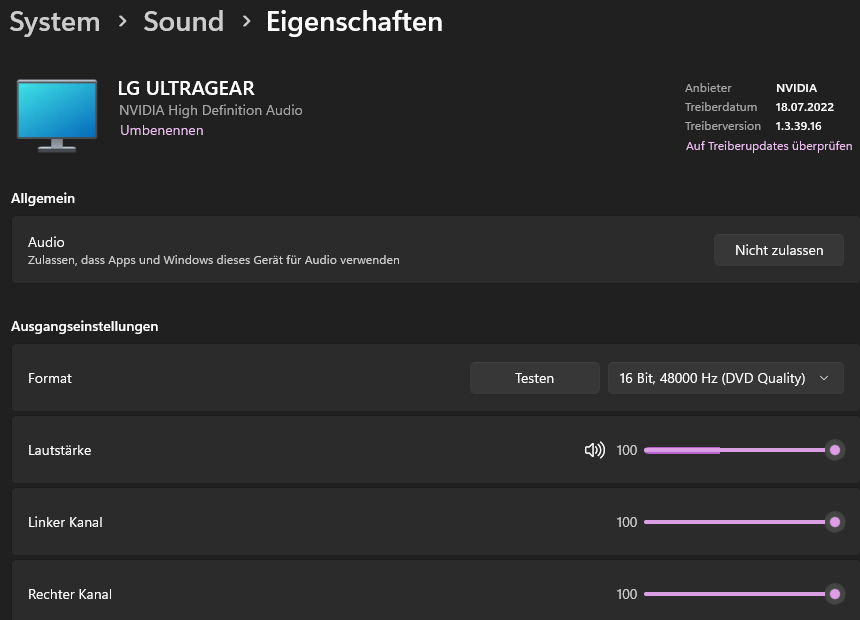
Task: Click the LG ULTRAGEAR monitor icon
Action: tap(57, 114)
